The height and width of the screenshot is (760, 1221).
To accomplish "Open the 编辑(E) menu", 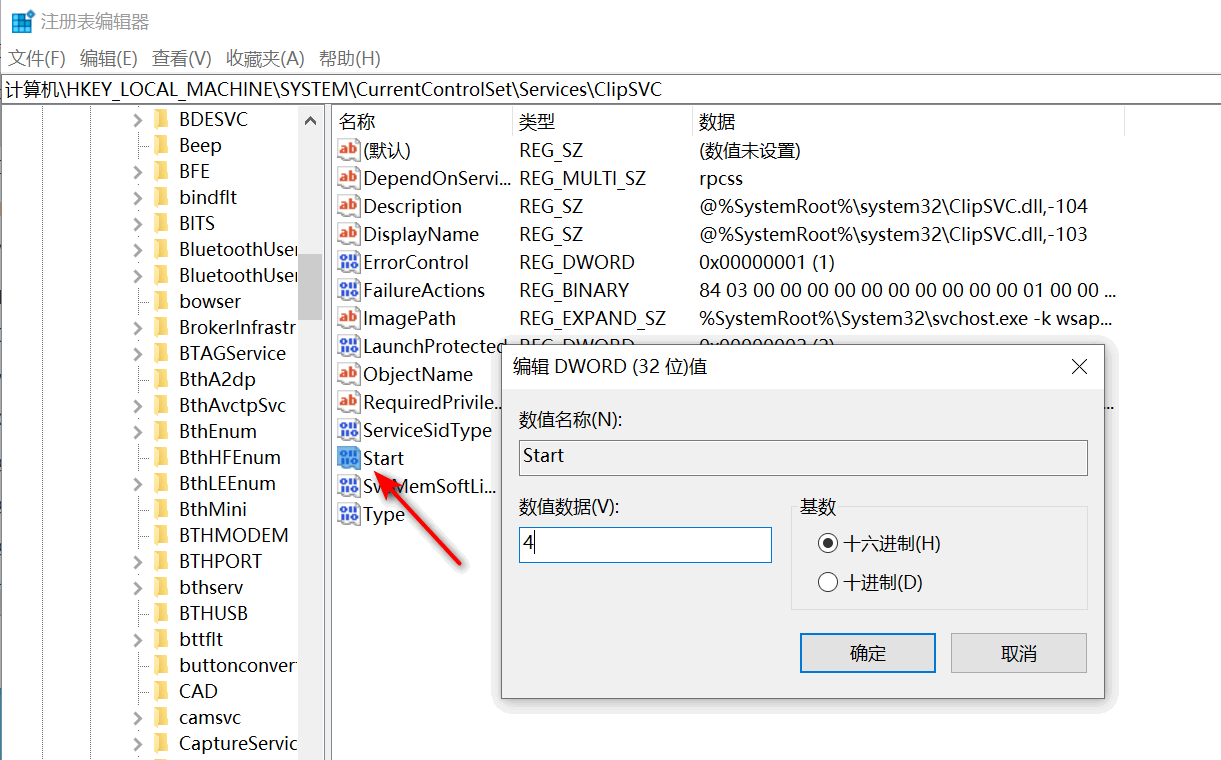I will [109, 58].
